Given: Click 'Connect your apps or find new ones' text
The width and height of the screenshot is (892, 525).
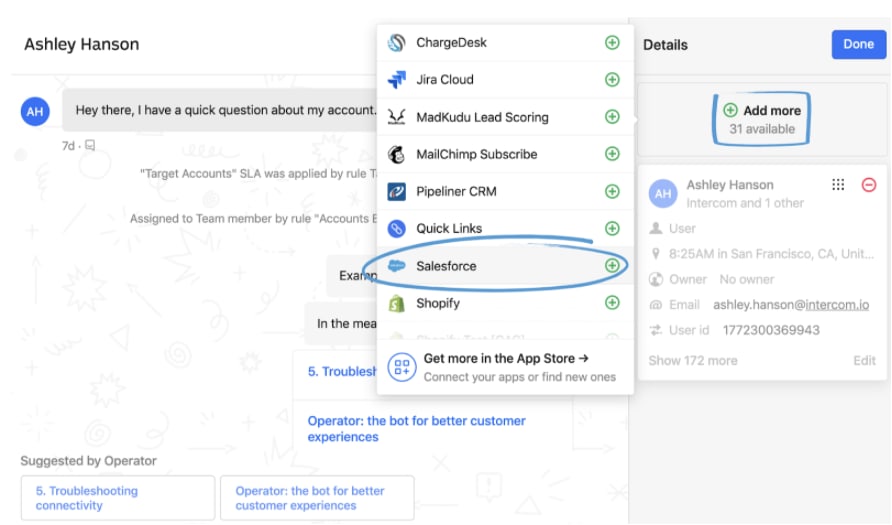Looking at the screenshot, I should (x=519, y=377).
